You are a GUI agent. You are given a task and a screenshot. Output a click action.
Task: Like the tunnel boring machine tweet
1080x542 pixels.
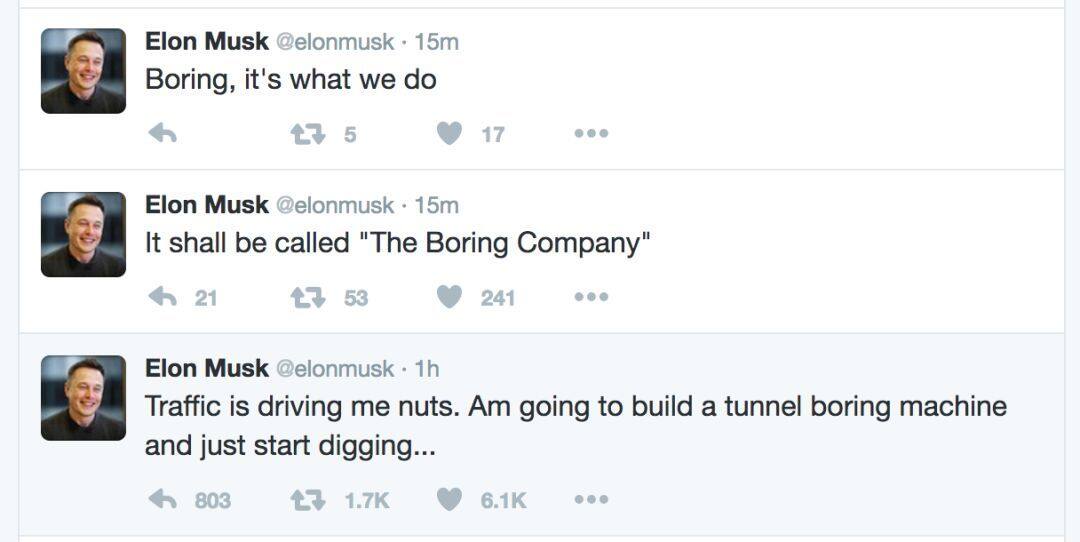(450, 499)
